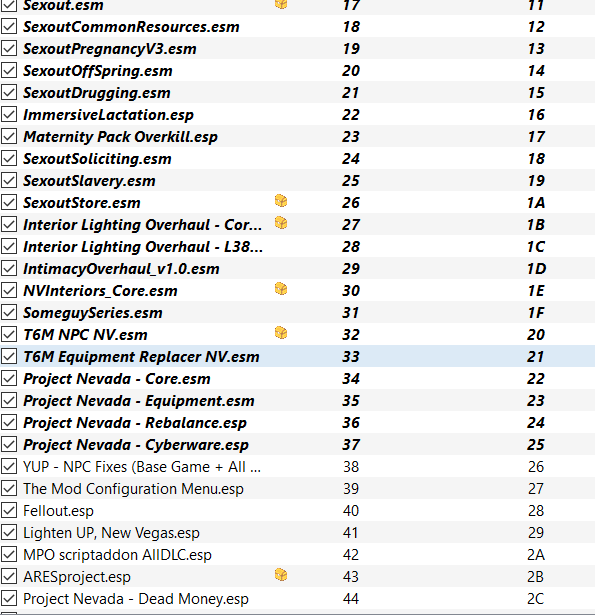The height and width of the screenshot is (616, 595).
Task: Toggle the SexoutDrugging.esm checkbox
Action: [9, 92]
